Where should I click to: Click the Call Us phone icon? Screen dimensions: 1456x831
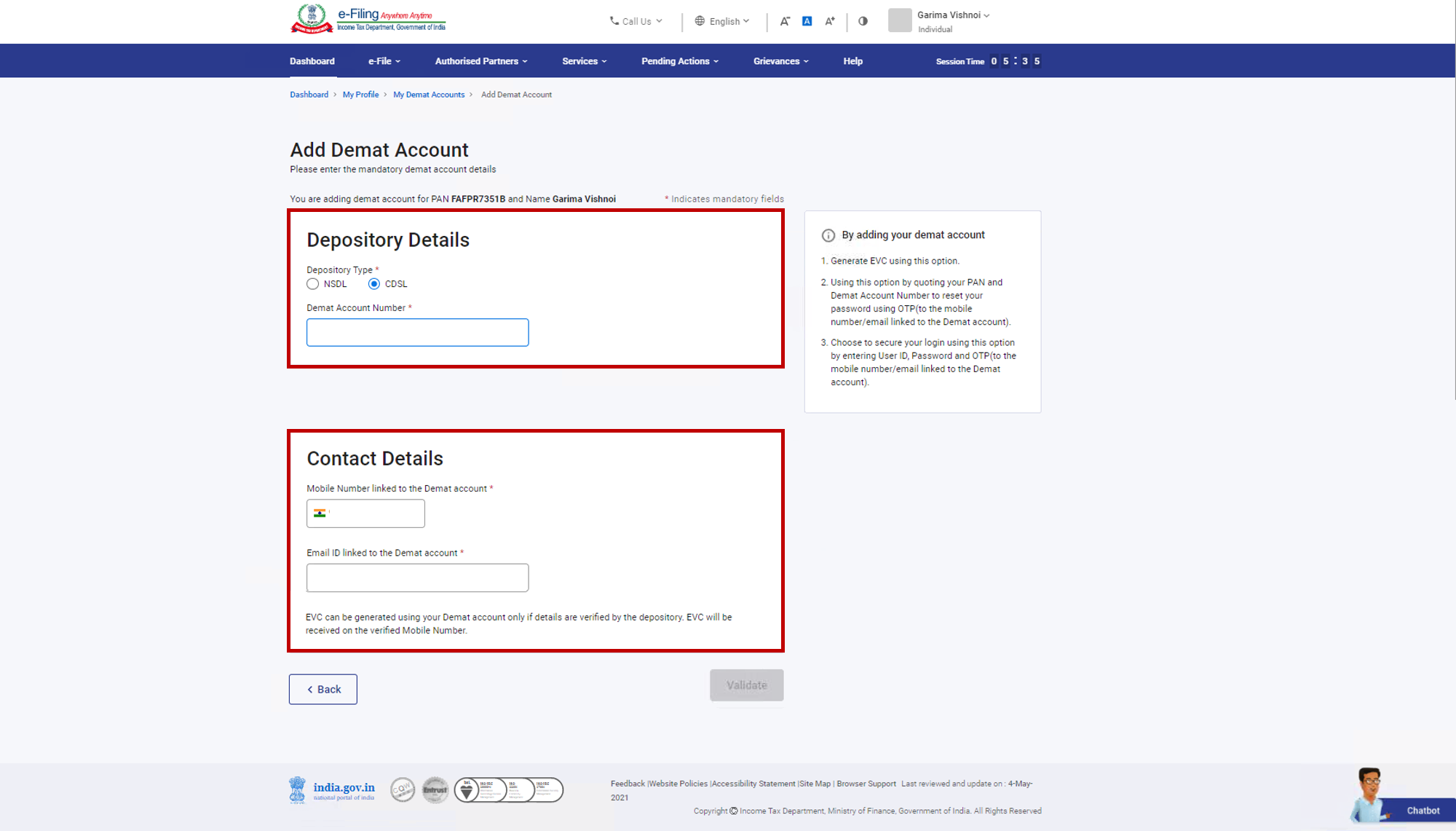612,22
